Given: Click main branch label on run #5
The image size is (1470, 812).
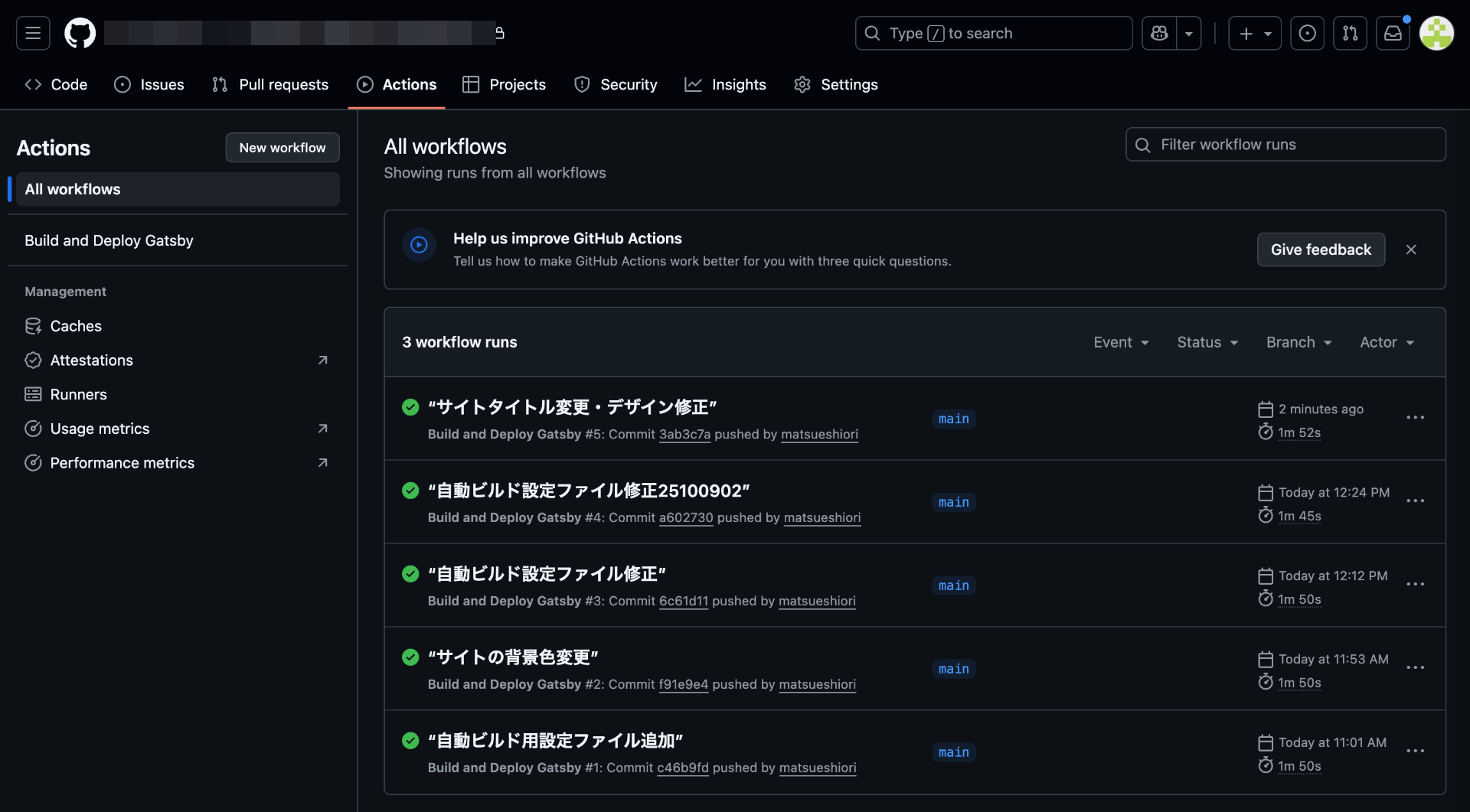Looking at the screenshot, I should [954, 419].
